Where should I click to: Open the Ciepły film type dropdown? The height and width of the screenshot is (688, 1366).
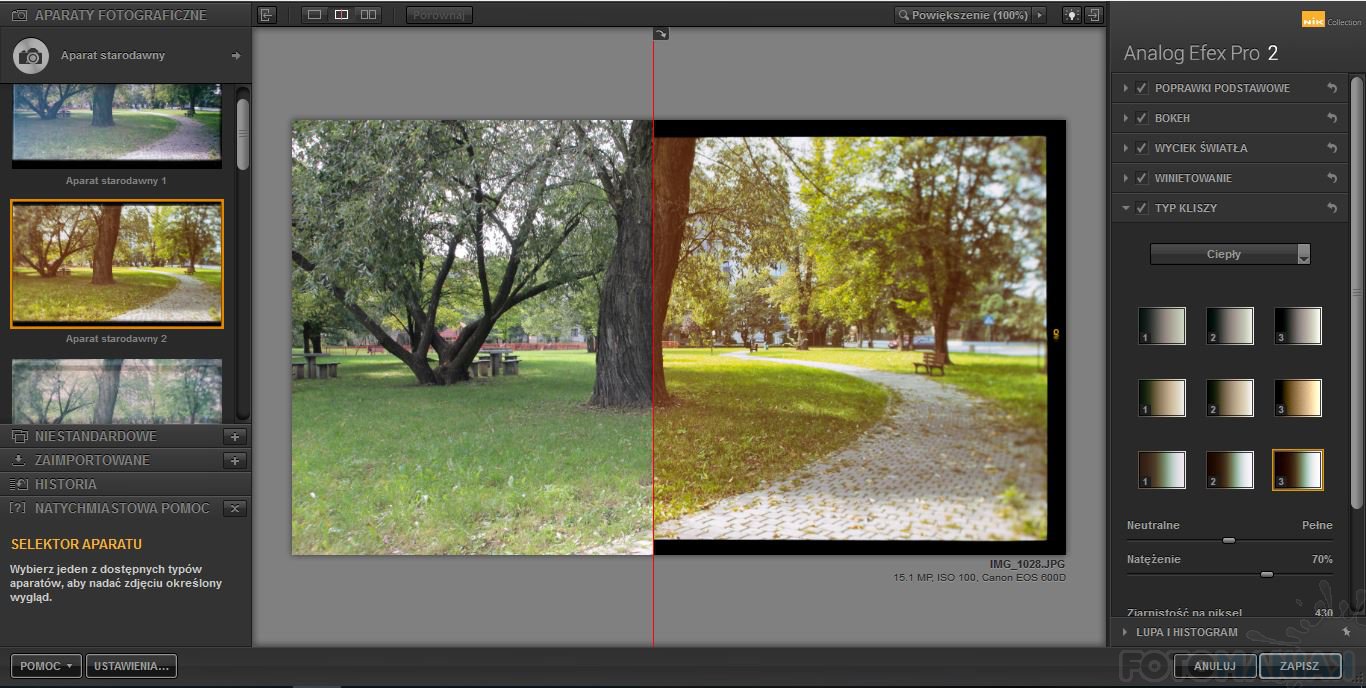(1230, 255)
